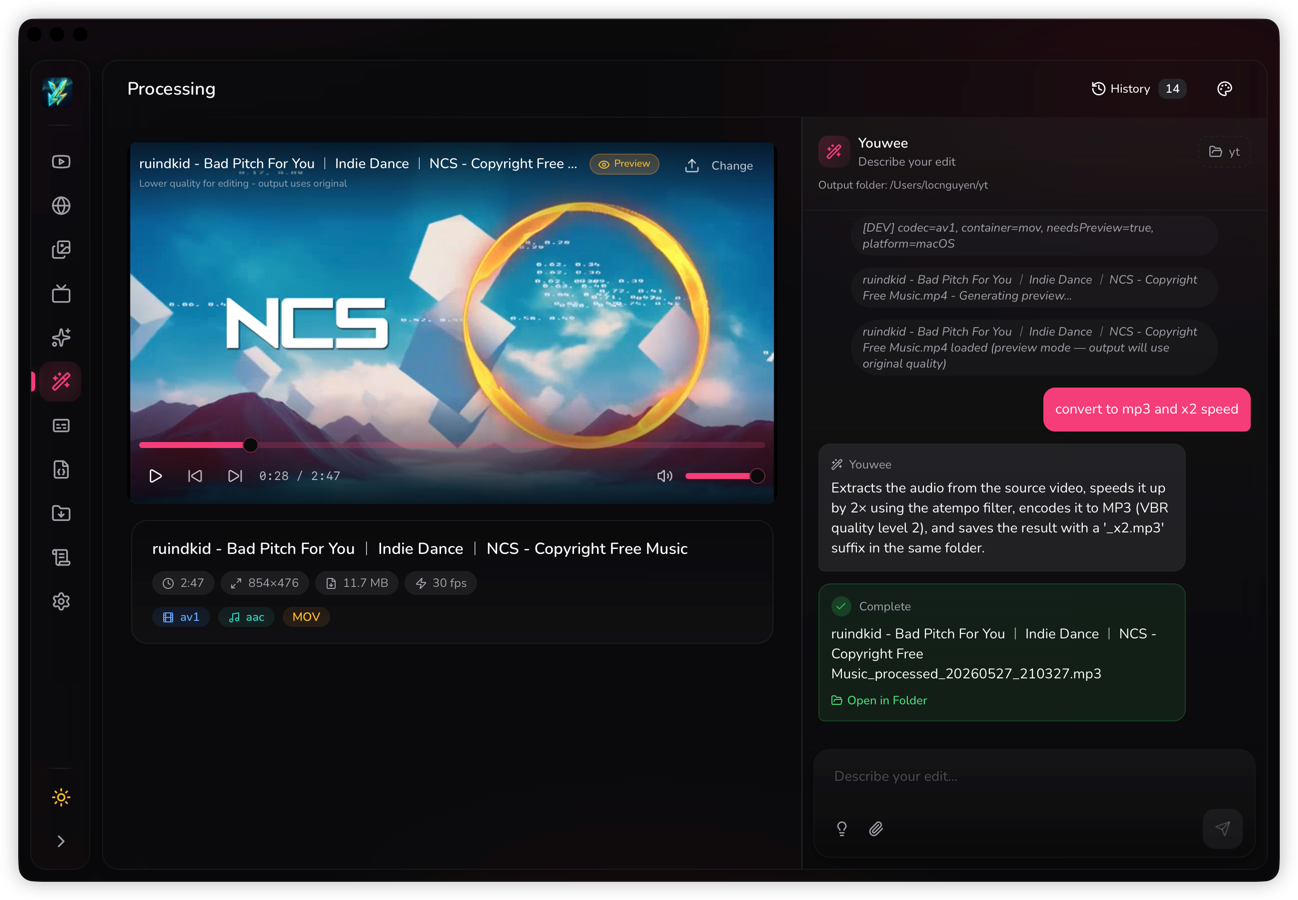Toggle light theme with the sun icon

[x=61, y=798]
